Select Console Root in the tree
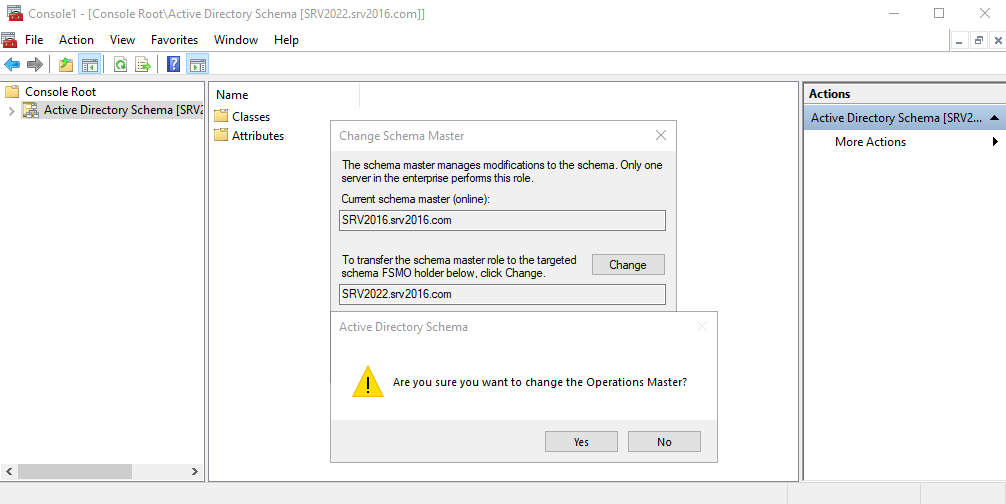This screenshot has width=1006, height=504. coord(60,92)
